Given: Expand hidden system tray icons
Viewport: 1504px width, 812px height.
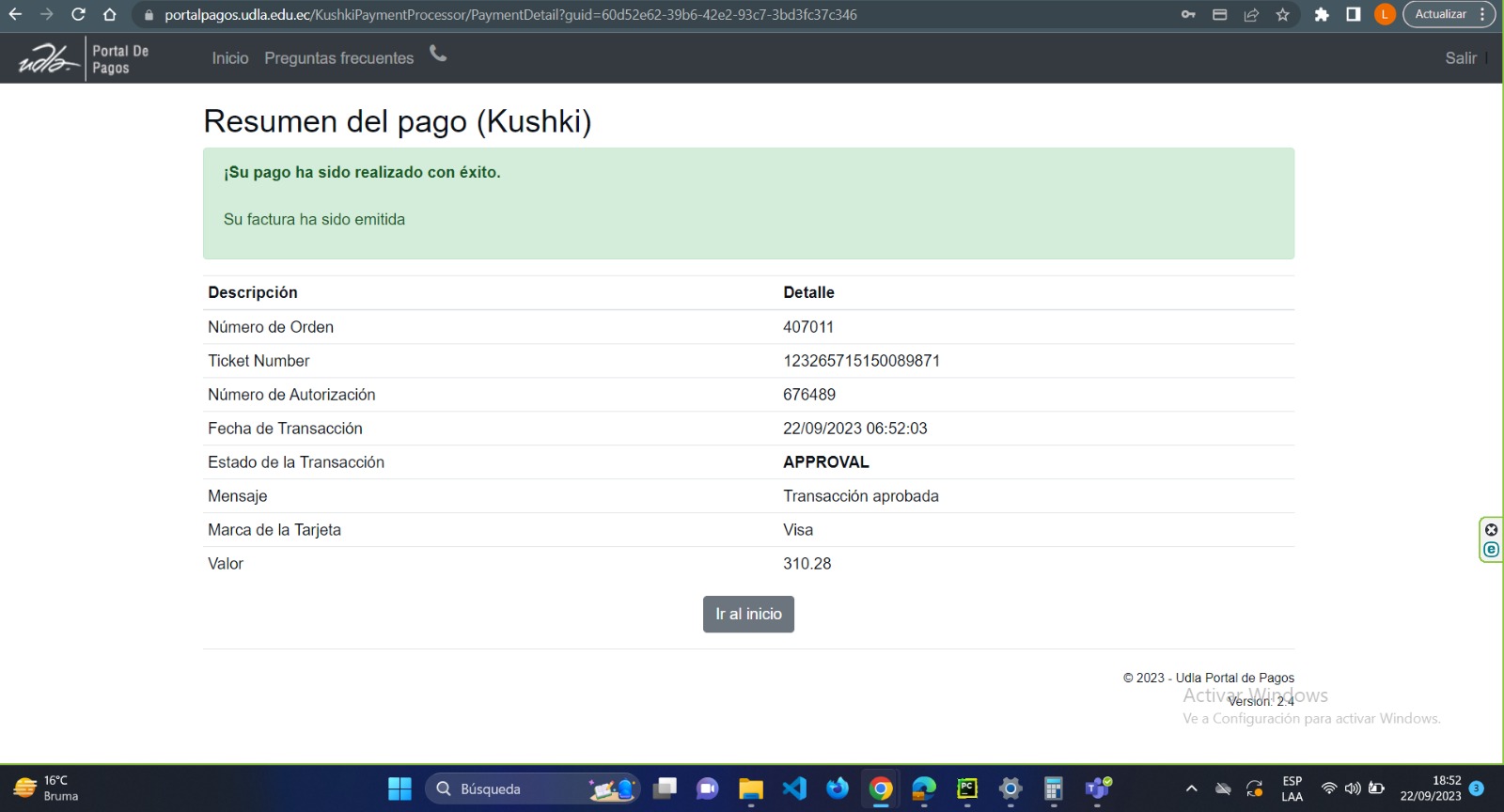Looking at the screenshot, I should [x=1191, y=789].
